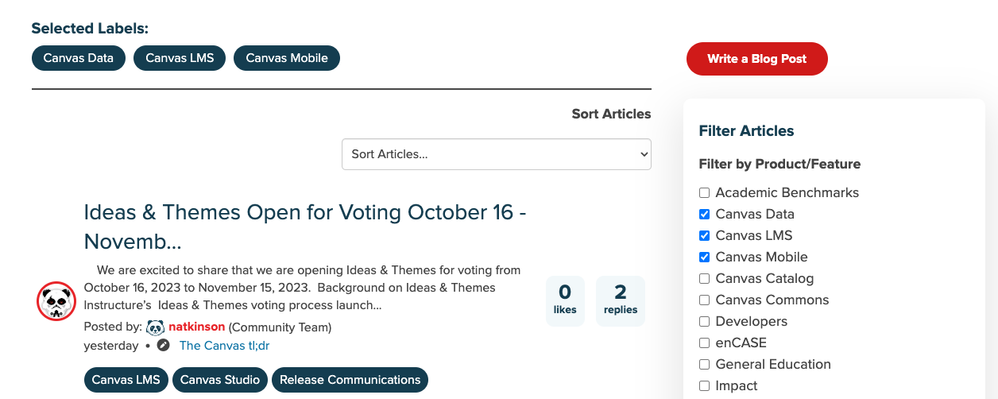Click Write a Blog Post button

[757, 59]
